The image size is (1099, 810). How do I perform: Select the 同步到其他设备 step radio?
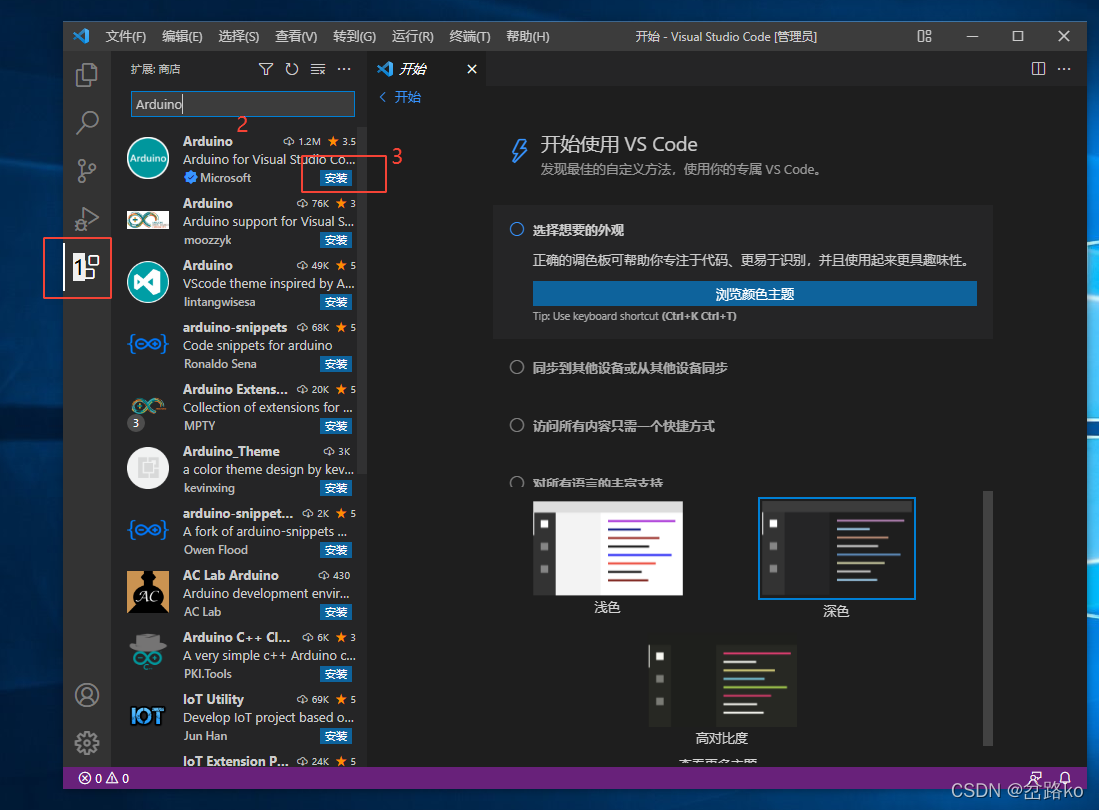[517, 367]
